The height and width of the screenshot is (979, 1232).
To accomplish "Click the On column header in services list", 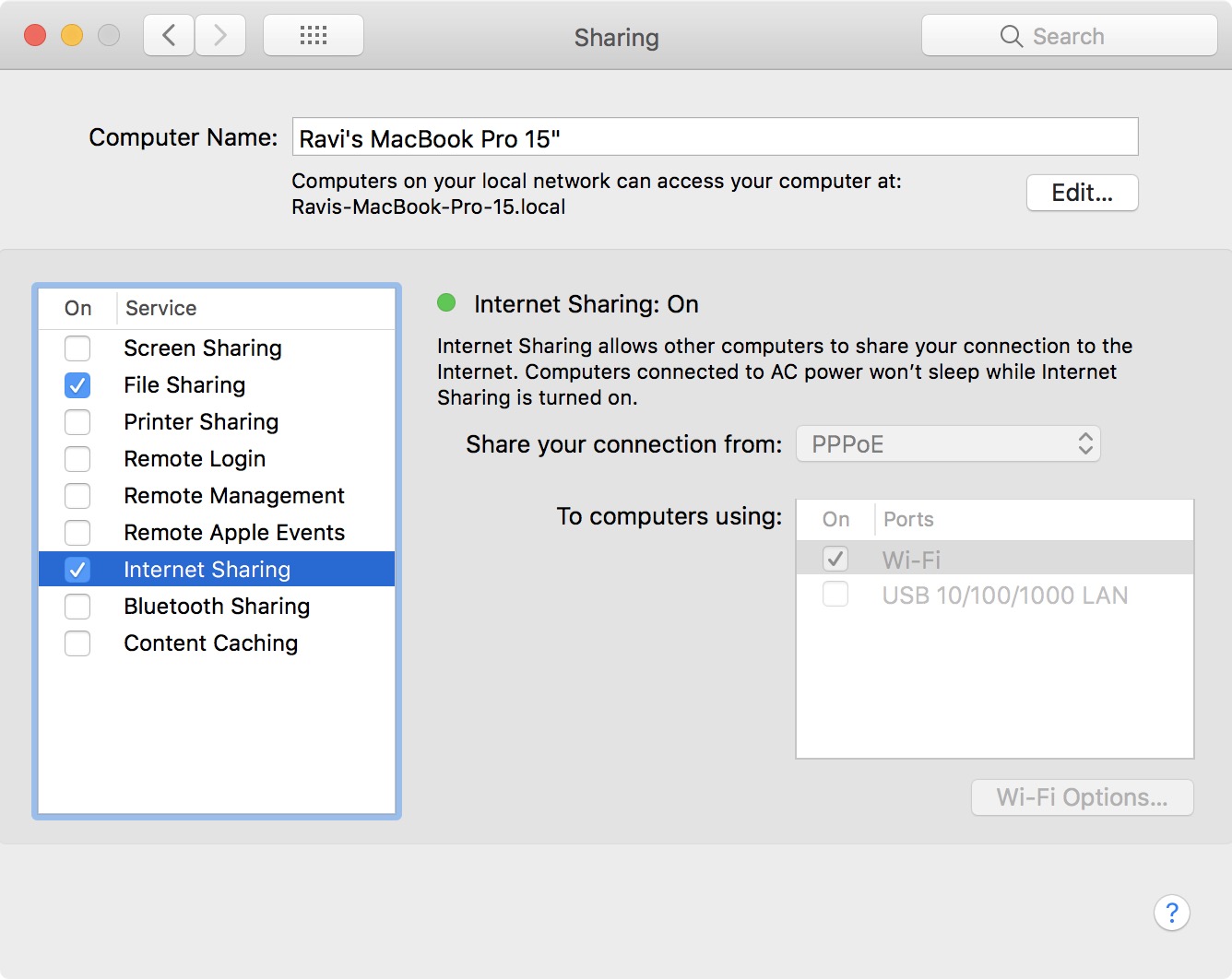I will [x=78, y=308].
